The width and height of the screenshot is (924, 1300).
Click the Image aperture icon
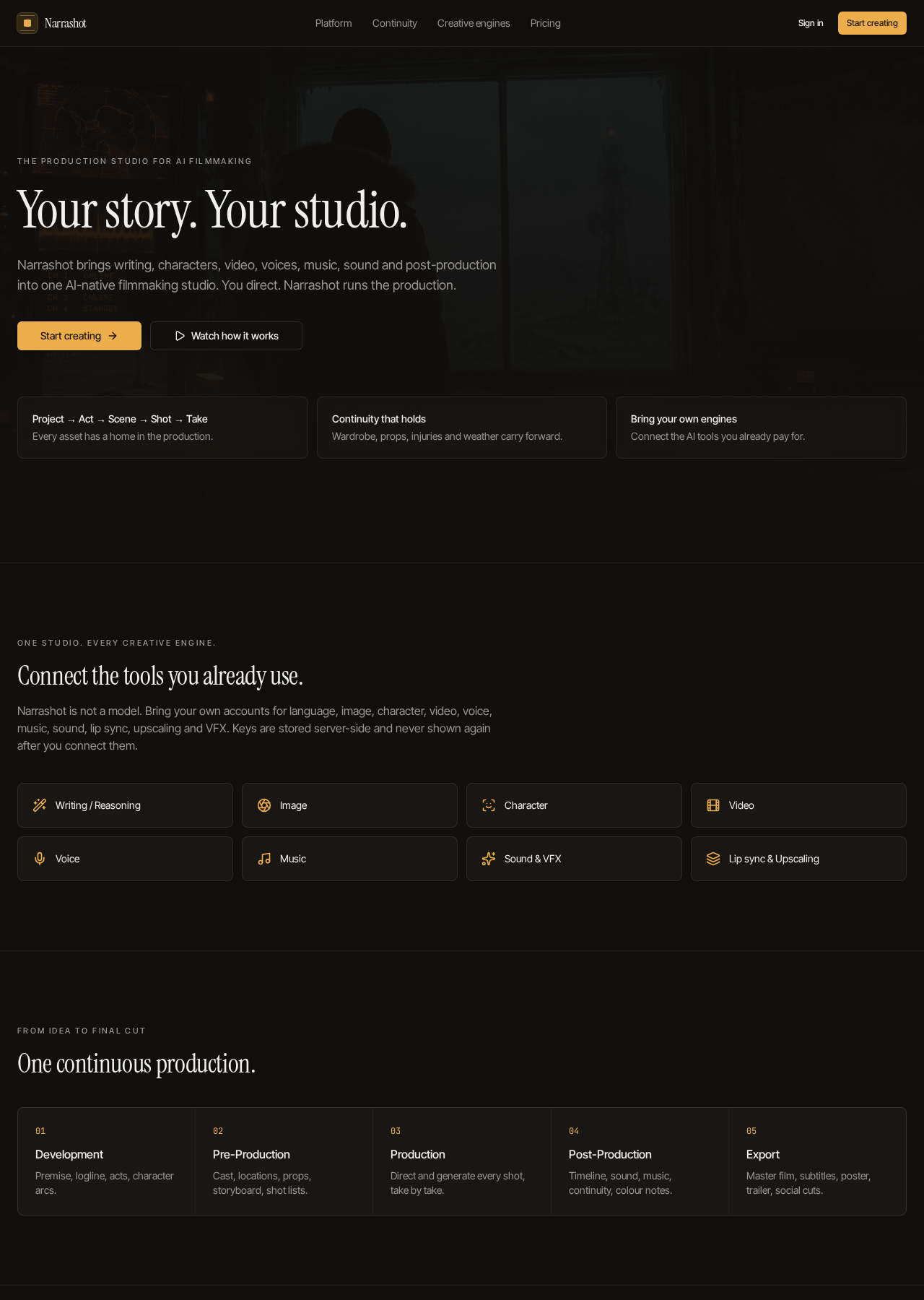point(264,805)
